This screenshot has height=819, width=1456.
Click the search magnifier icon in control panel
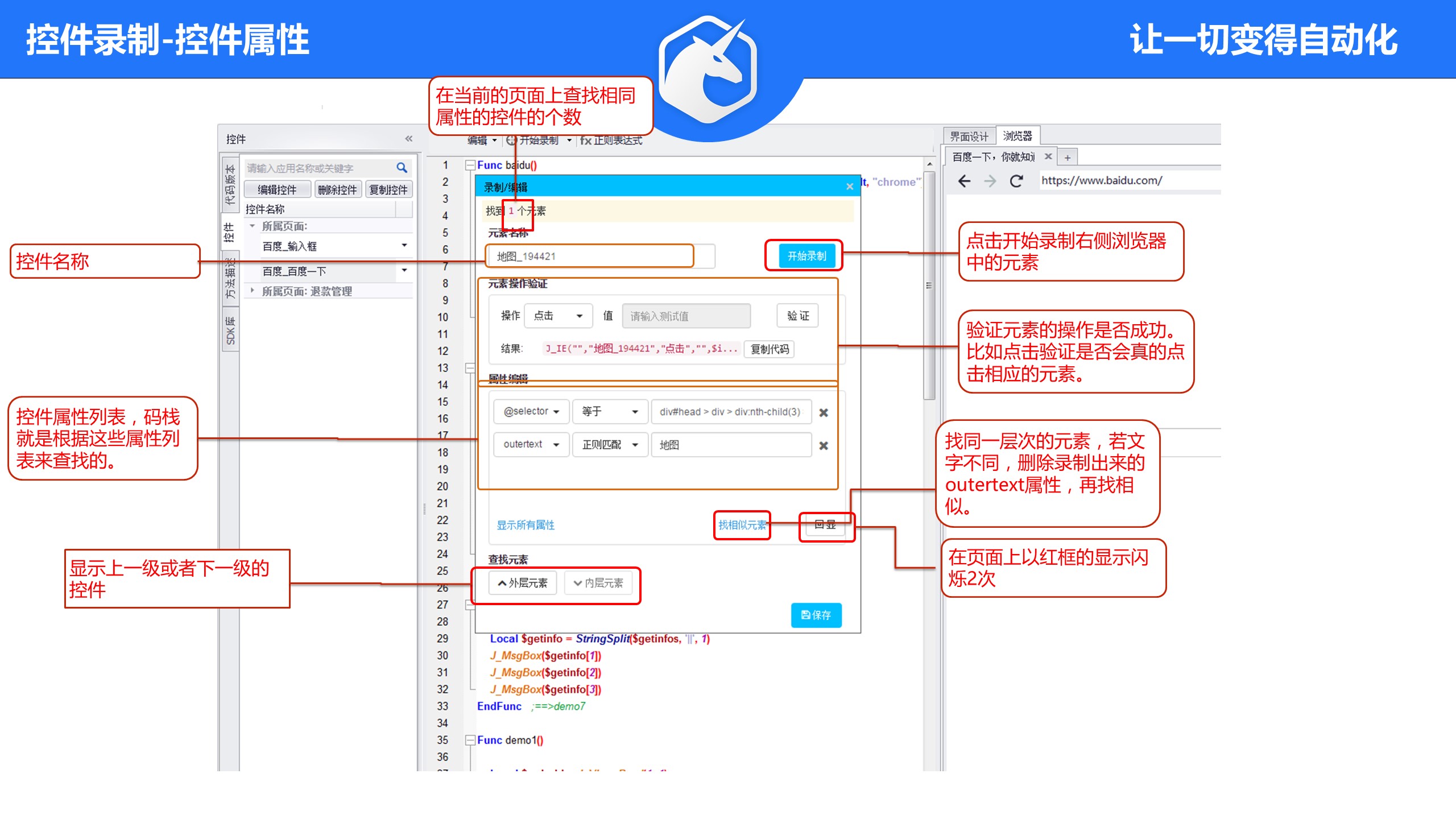point(402,168)
